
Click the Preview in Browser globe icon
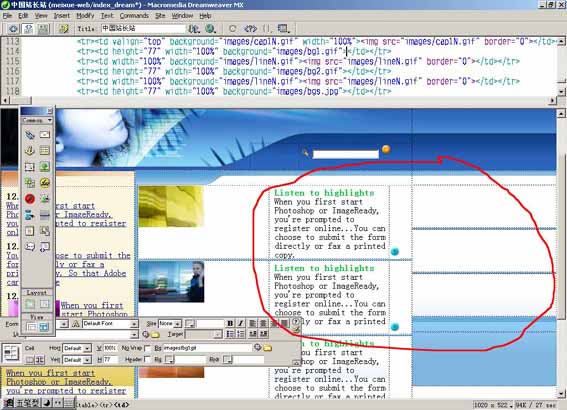210,29
